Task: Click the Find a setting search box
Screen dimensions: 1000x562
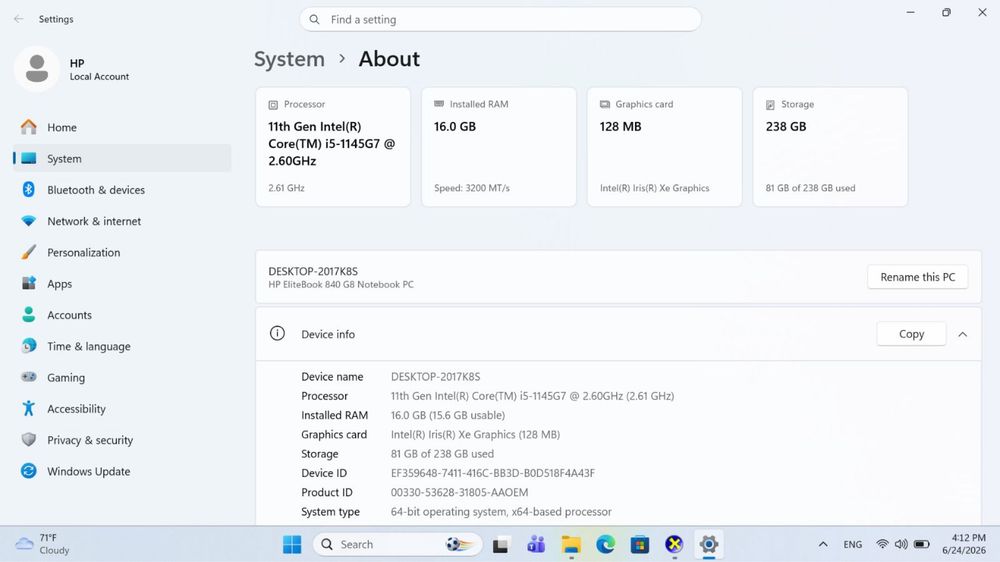Action: [500, 19]
